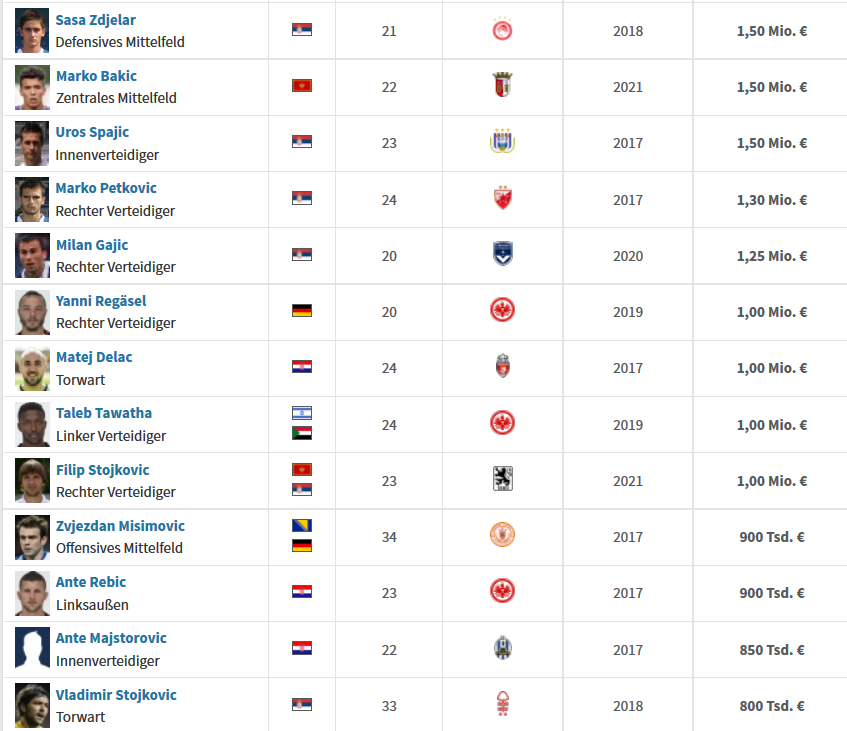Select the Bordeaux crest in Milan Gajic's row
847x731 pixels.
pos(502,255)
